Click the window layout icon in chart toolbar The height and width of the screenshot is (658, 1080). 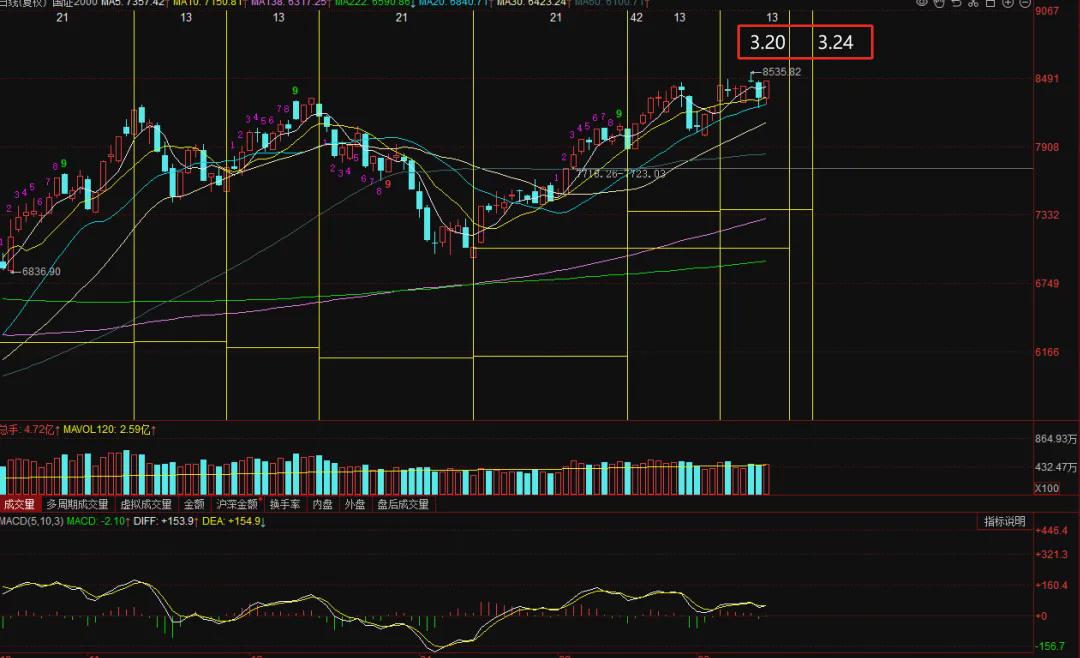tap(990, 3)
